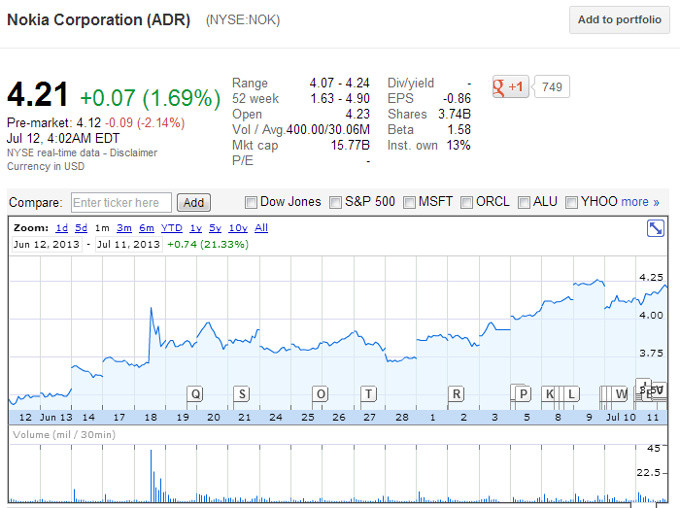Add Nokia to portfolio button
The height and width of the screenshot is (508, 680).
[x=619, y=20]
